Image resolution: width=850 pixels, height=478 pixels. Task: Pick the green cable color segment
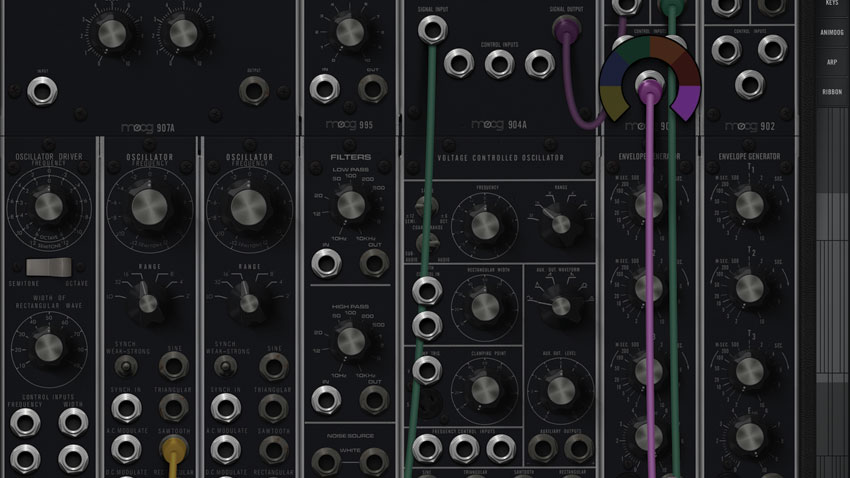[x=633, y=48]
